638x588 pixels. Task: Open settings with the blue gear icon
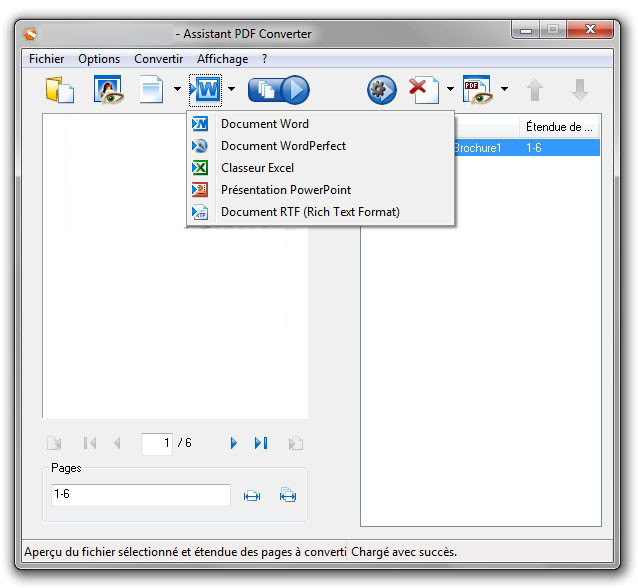(x=381, y=90)
